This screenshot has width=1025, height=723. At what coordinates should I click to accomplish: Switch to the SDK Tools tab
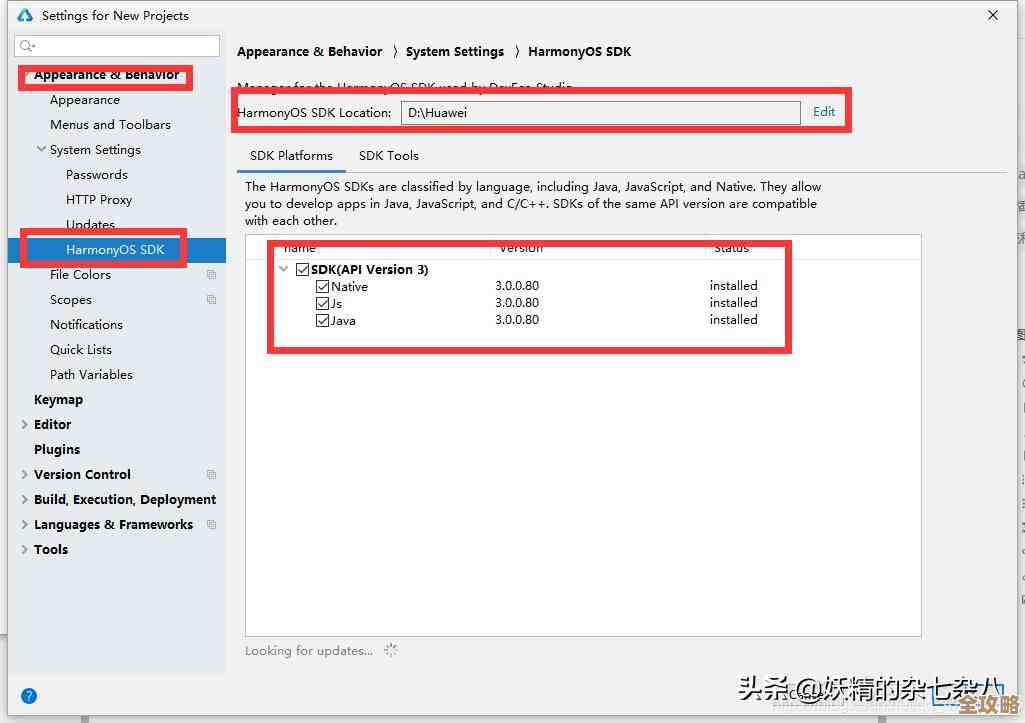point(388,156)
